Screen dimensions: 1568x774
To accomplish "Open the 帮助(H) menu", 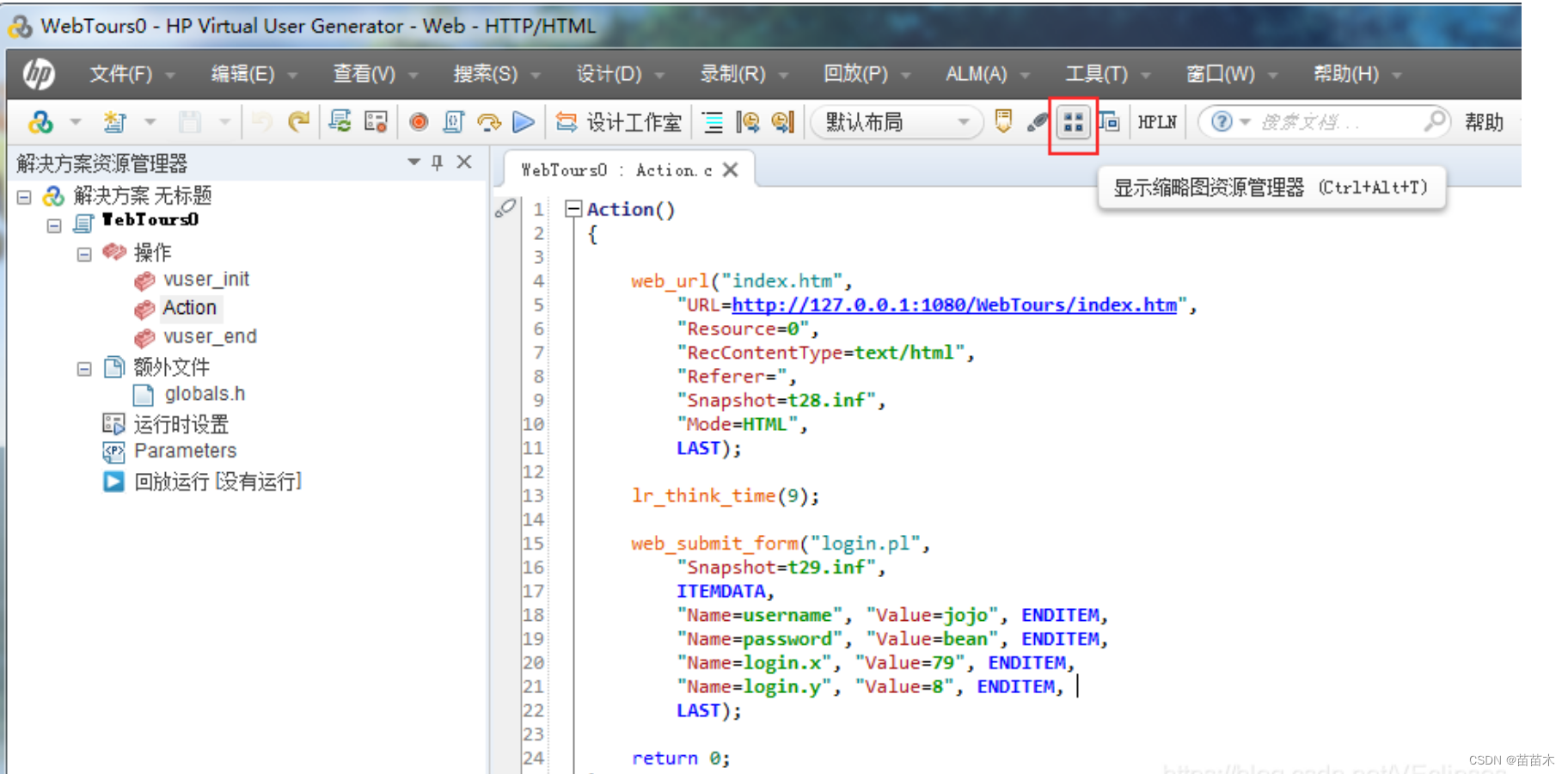I will (1346, 74).
